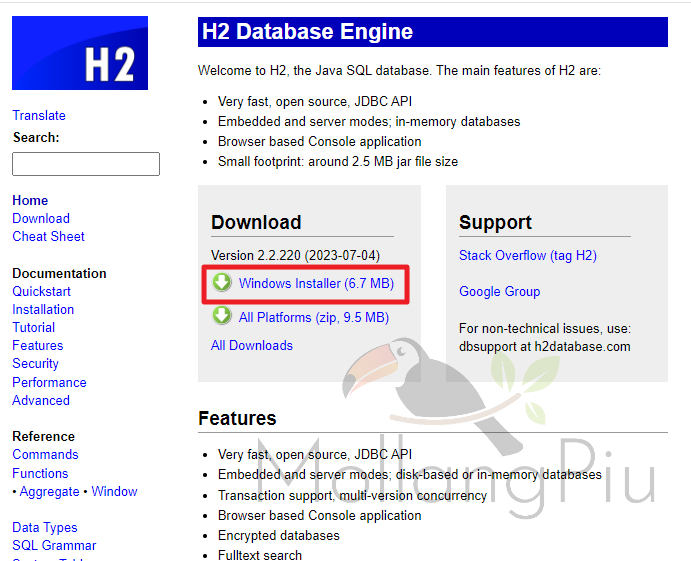
Task: Click the green download arrow beside All Platforms
Action: coord(222,316)
